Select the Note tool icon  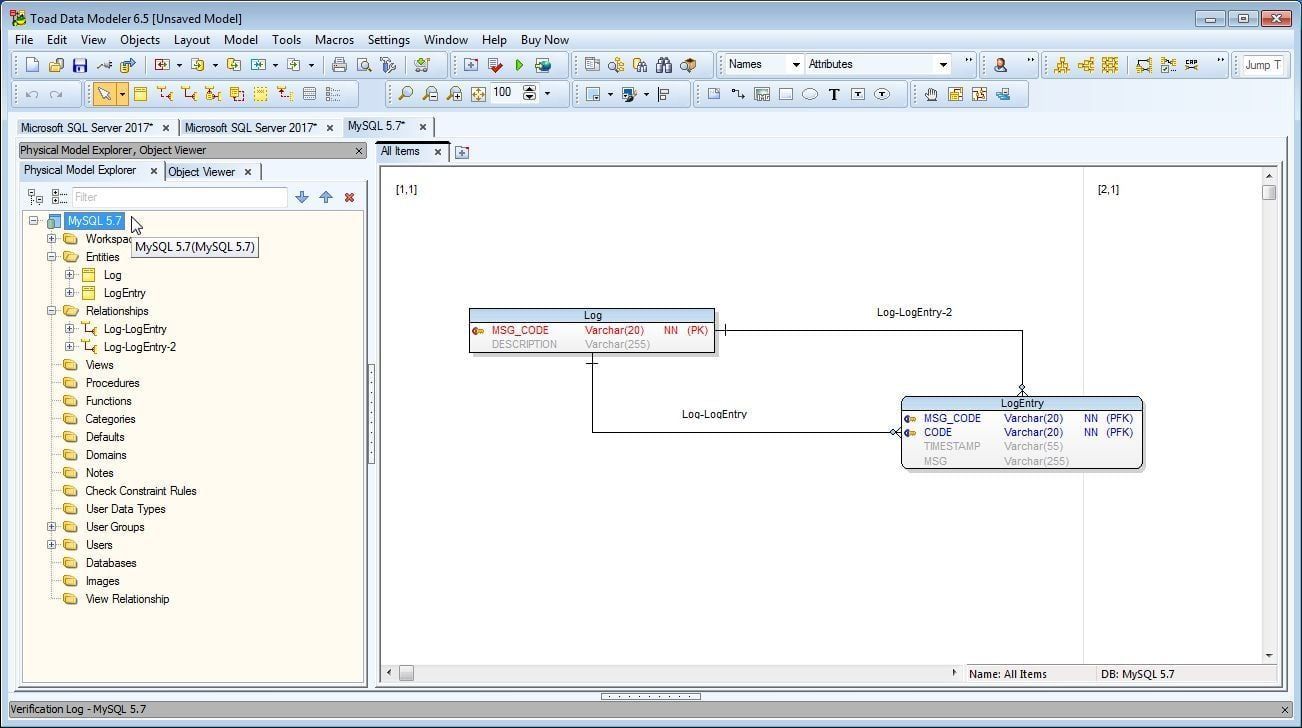click(x=714, y=94)
